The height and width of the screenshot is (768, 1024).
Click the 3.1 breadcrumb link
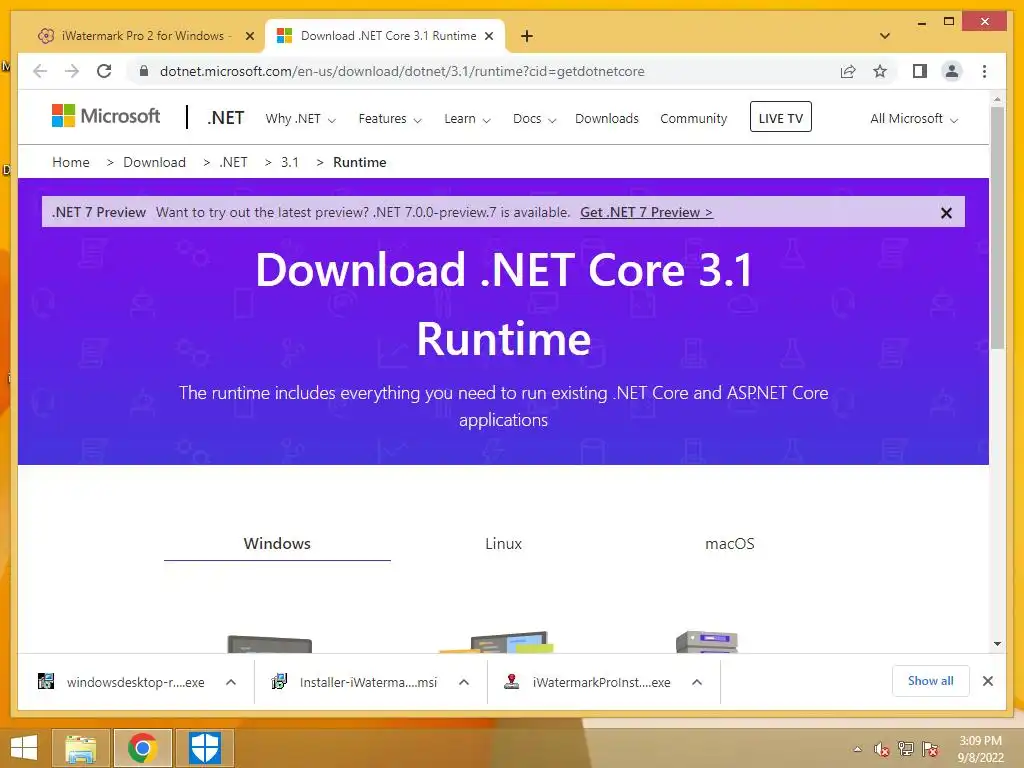(289, 162)
